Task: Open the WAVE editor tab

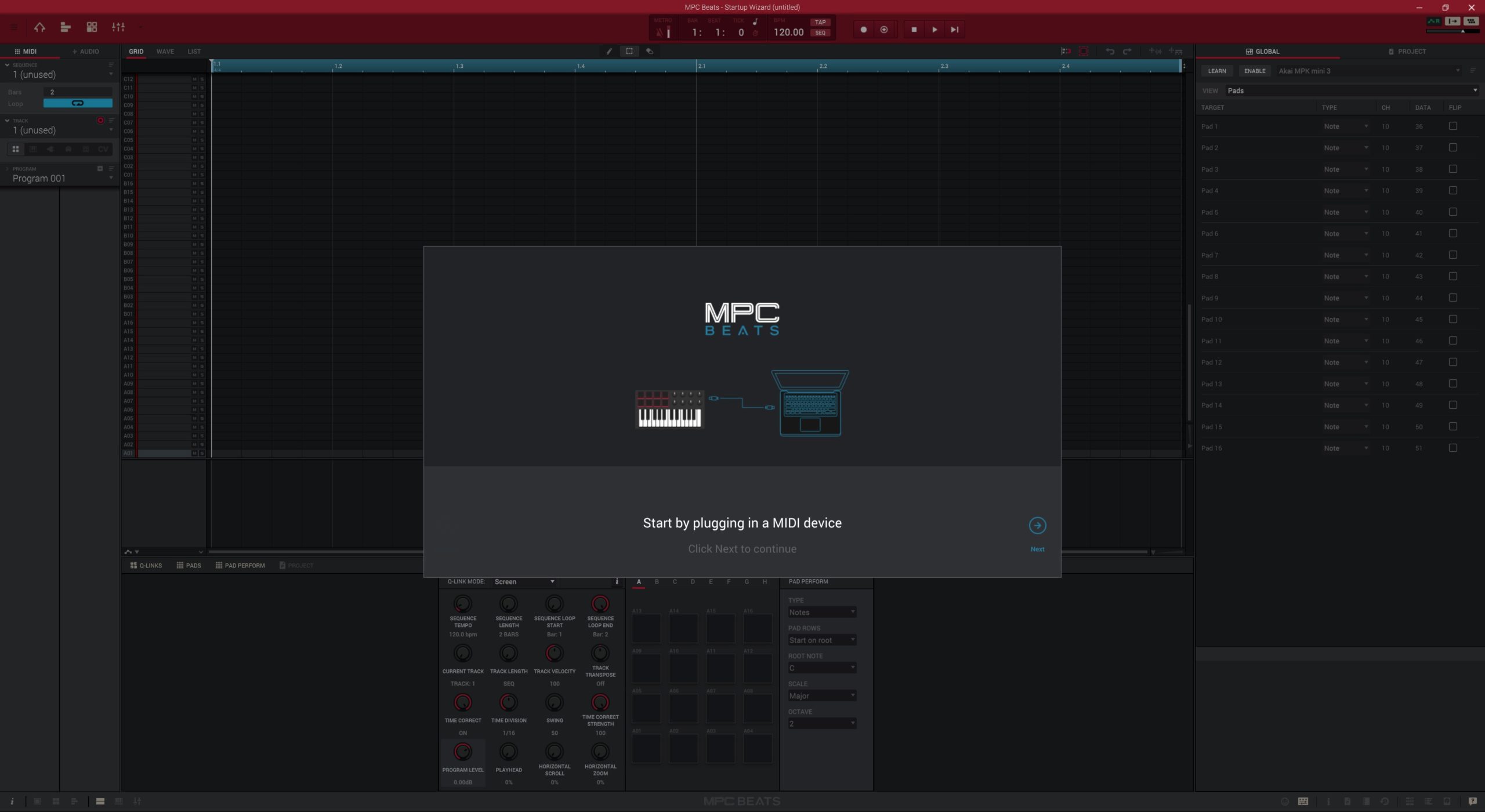Action: point(165,52)
